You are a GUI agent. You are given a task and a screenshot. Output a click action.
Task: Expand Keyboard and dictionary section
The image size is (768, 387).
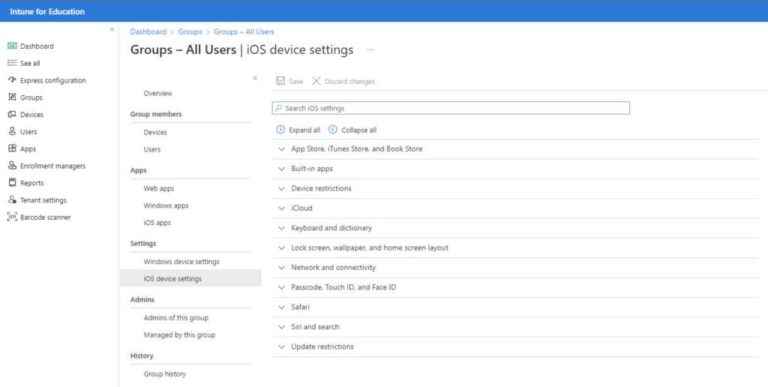tap(515, 228)
